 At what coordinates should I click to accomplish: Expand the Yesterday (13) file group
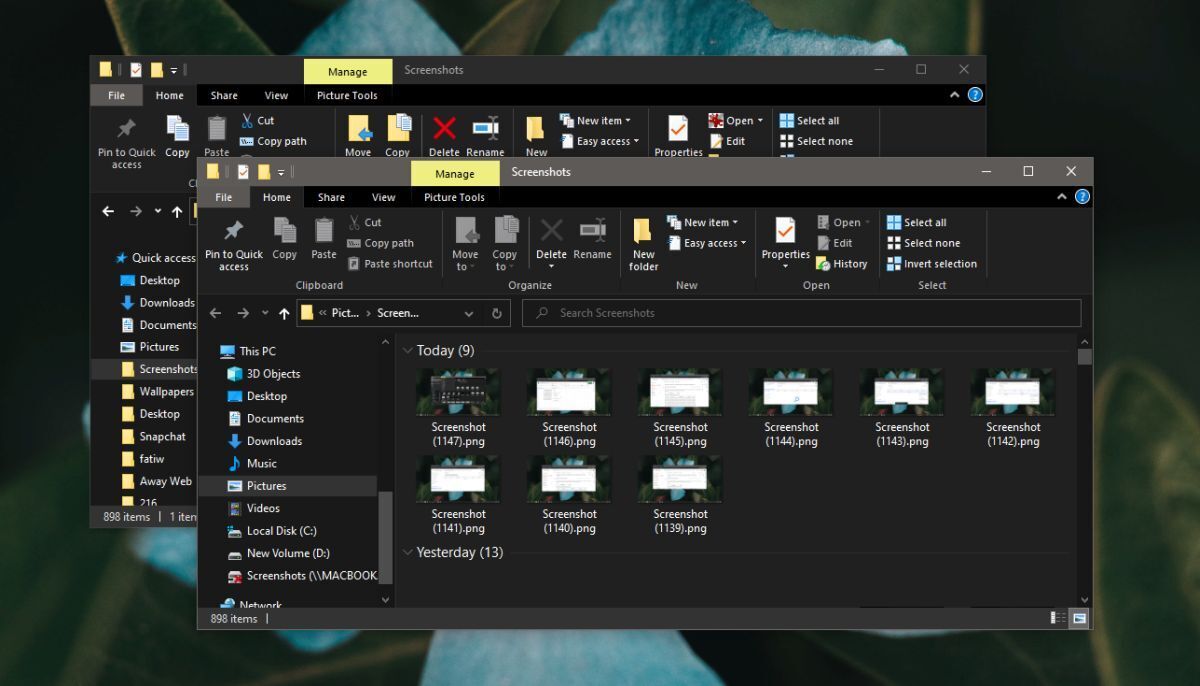click(408, 553)
